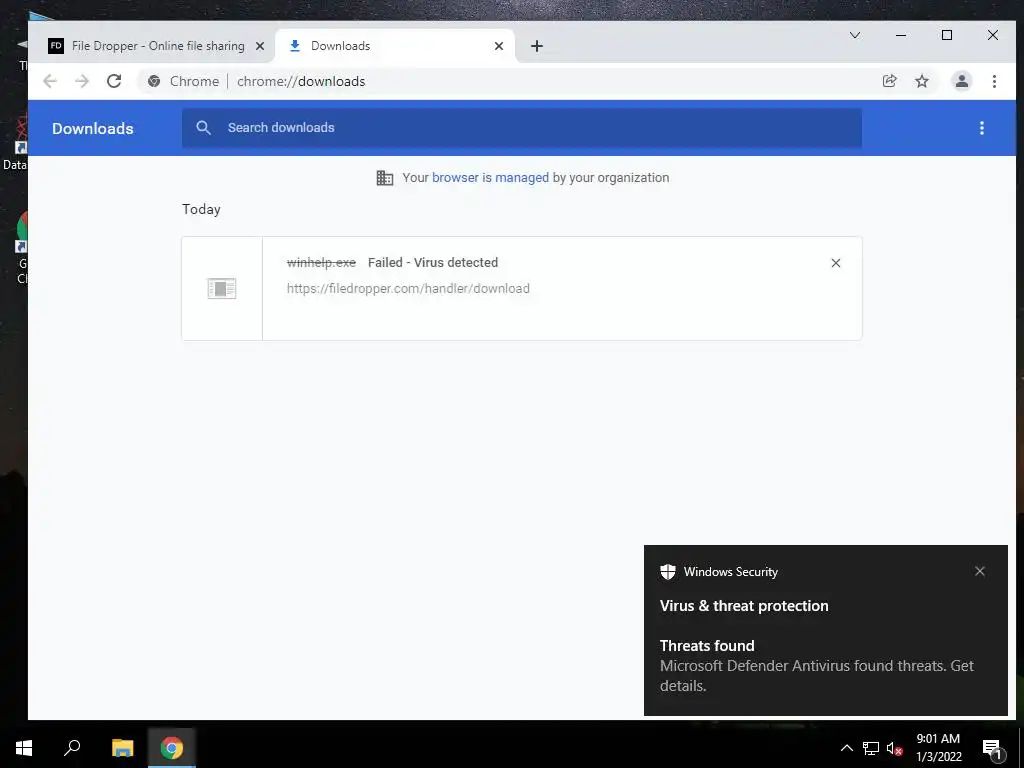Go back using the browser back arrow
The width and height of the screenshot is (1024, 768).
click(x=50, y=81)
